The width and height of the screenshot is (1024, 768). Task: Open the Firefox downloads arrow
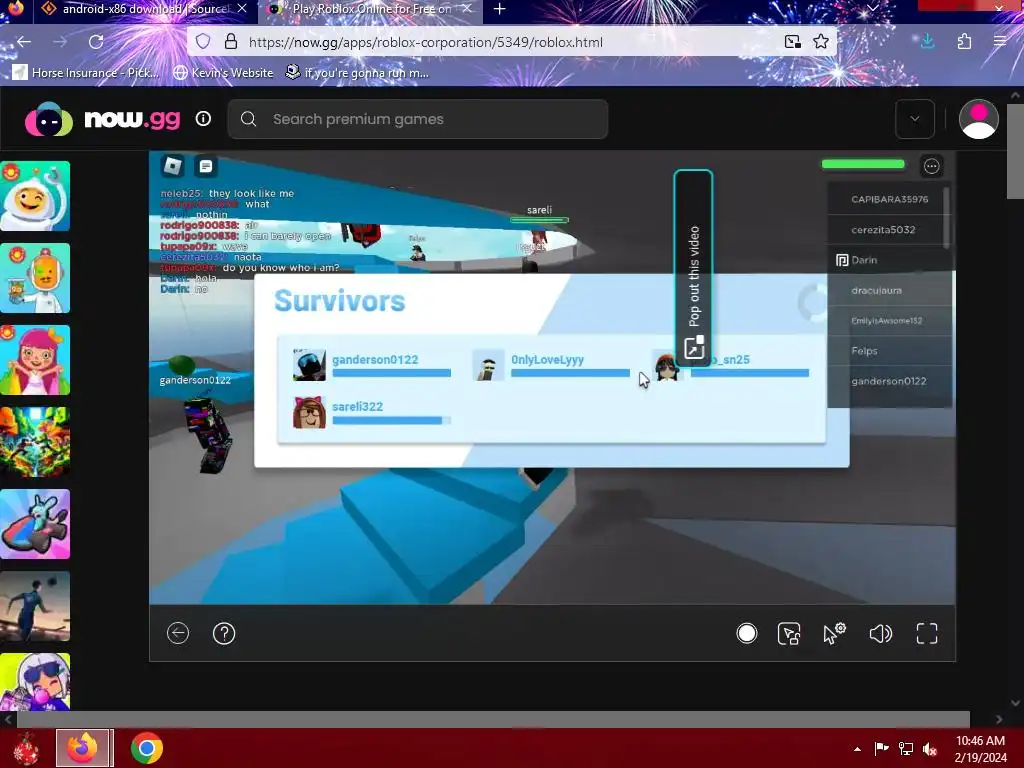click(927, 42)
